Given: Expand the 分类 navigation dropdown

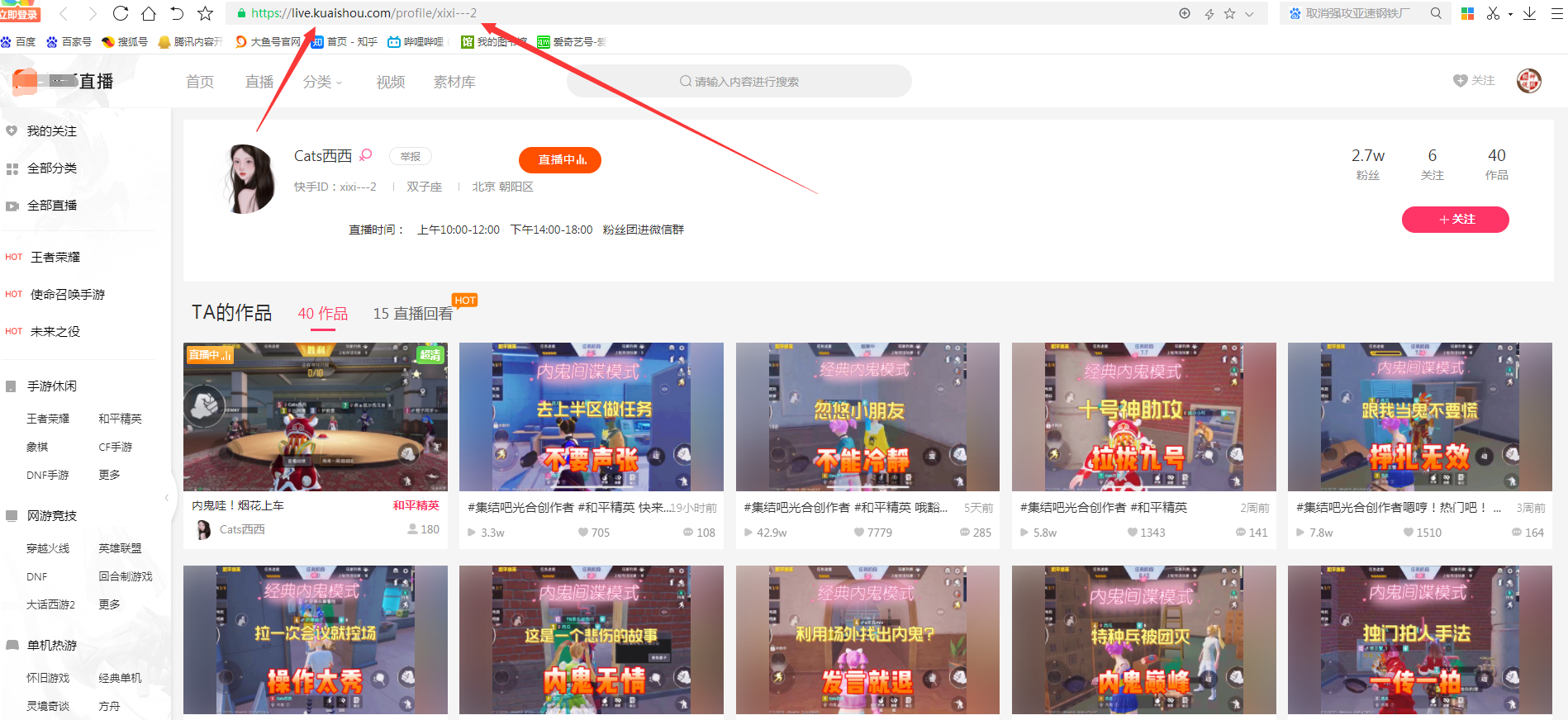Looking at the screenshot, I should tap(322, 82).
